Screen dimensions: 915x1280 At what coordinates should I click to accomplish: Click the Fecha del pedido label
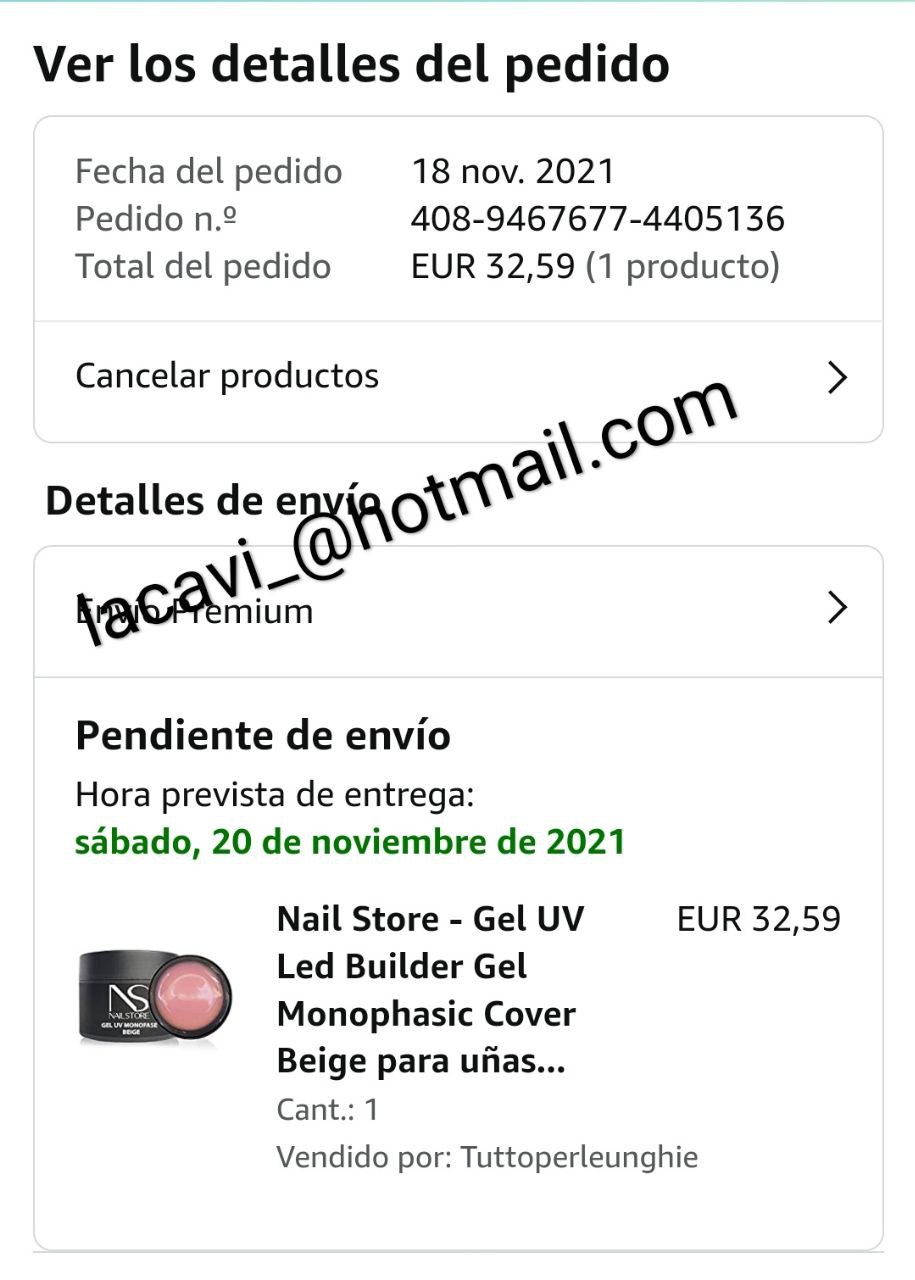(209, 172)
